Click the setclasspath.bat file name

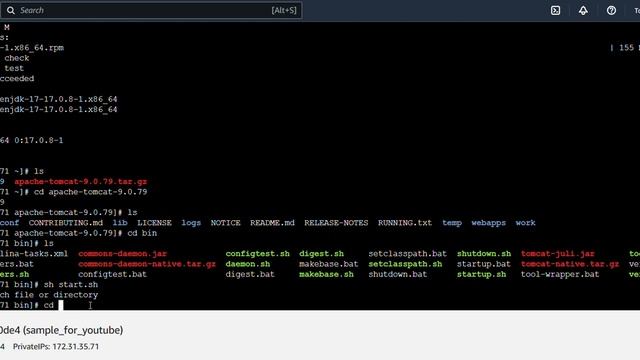click(x=408, y=254)
